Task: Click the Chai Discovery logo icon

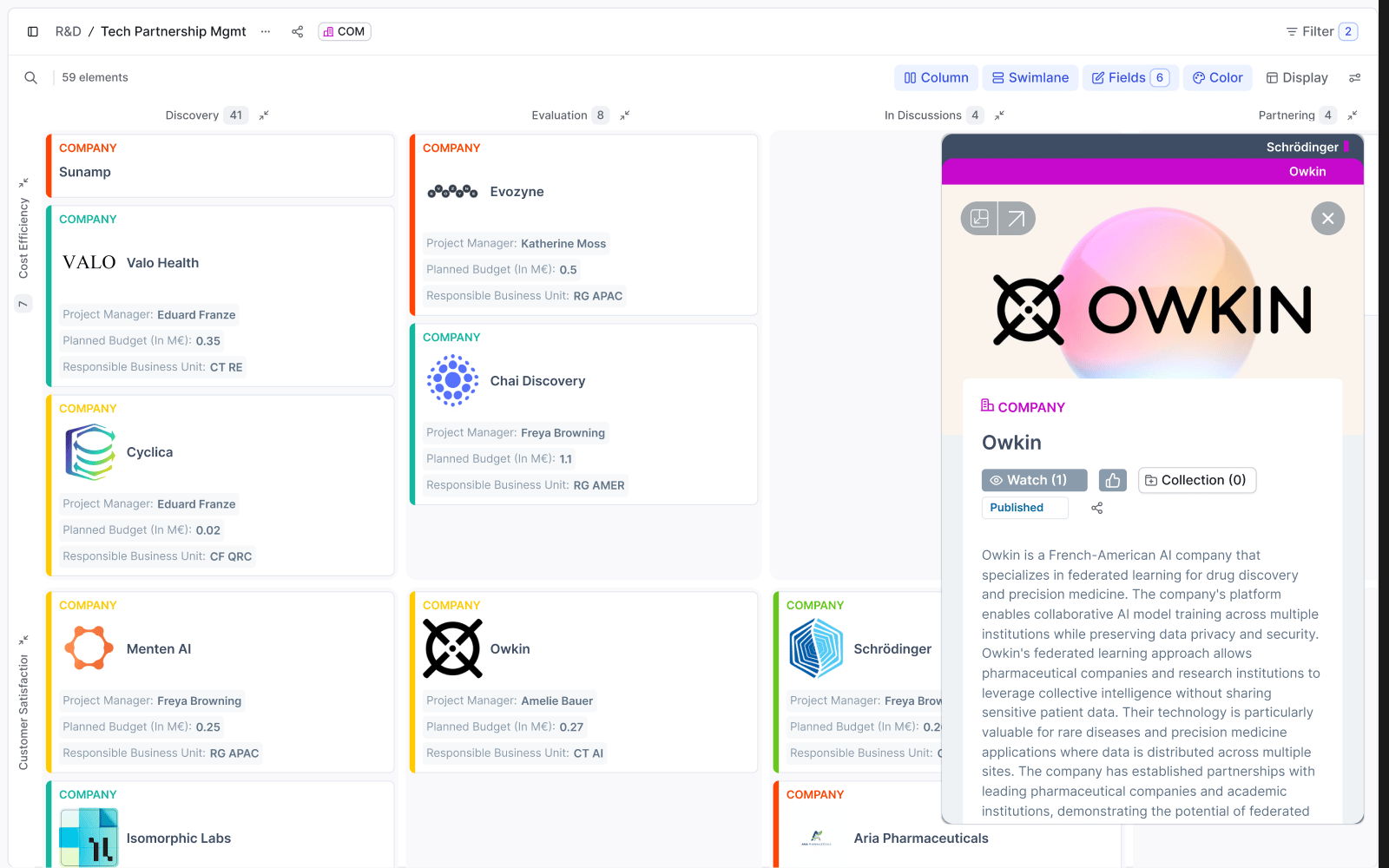Action: (452, 380)
